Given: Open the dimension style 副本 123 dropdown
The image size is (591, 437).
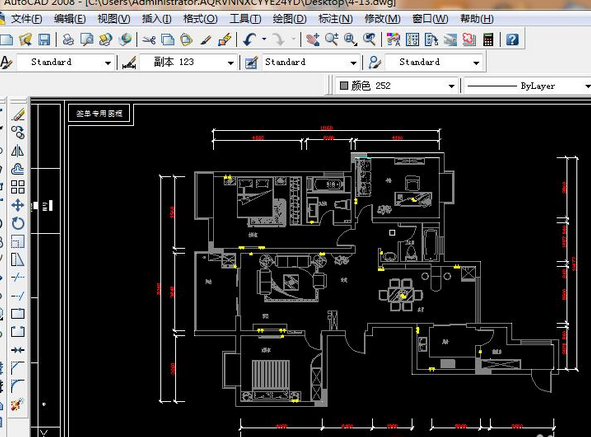Looking at the screenshot, I should click(x=188, y=62).
